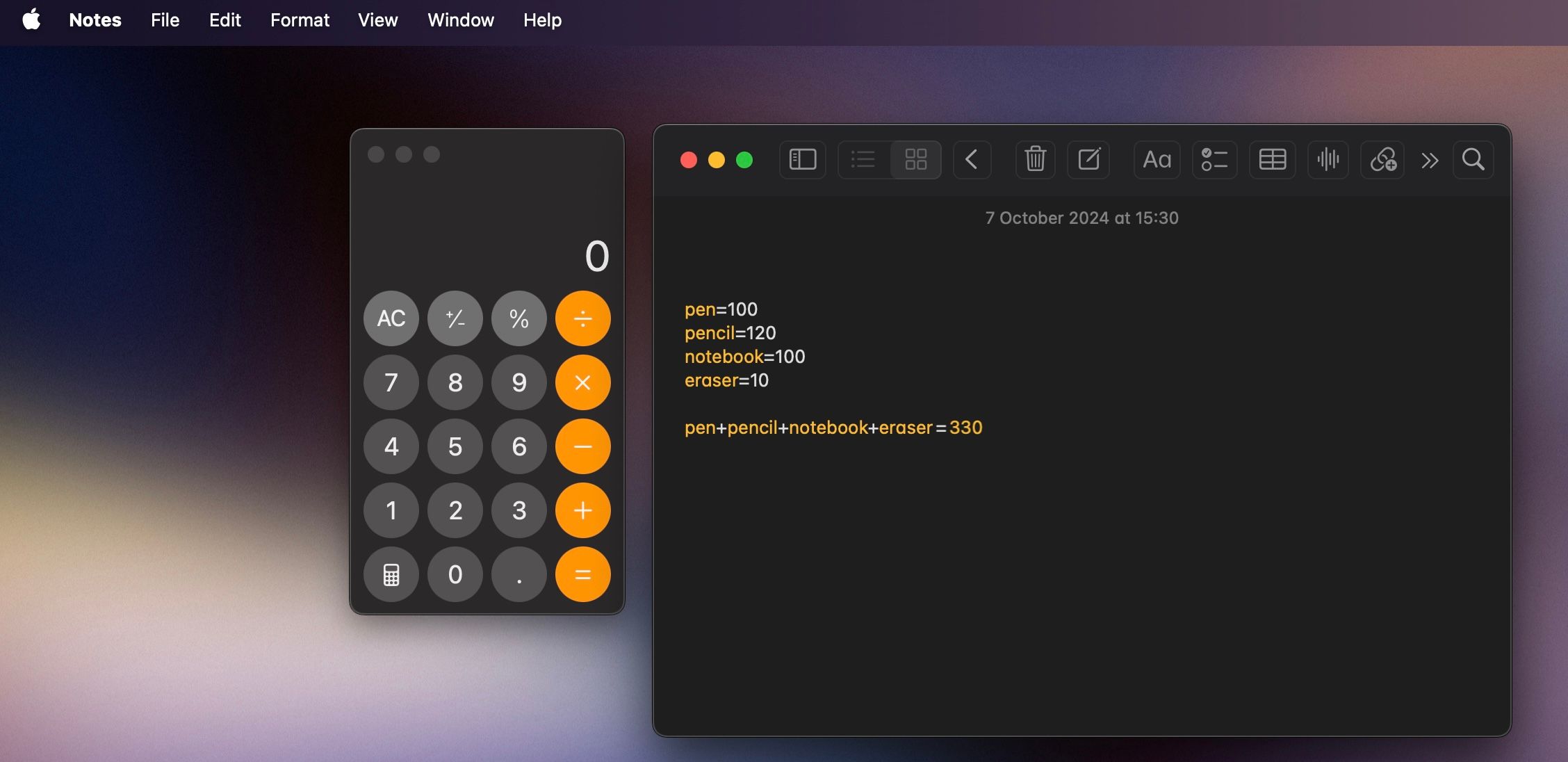Click the AC (all clear) button on calculator

point(390,318)
